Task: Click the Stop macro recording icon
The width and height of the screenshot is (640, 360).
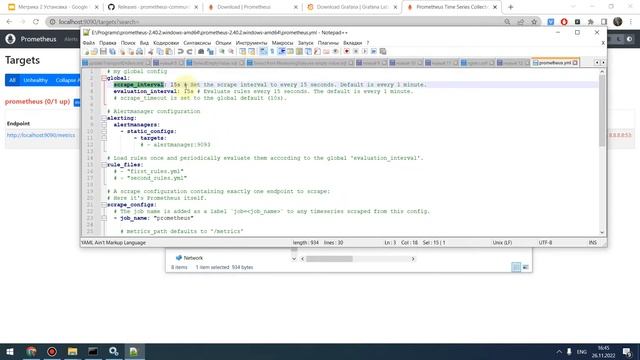Action: click(x=356, y=51)
